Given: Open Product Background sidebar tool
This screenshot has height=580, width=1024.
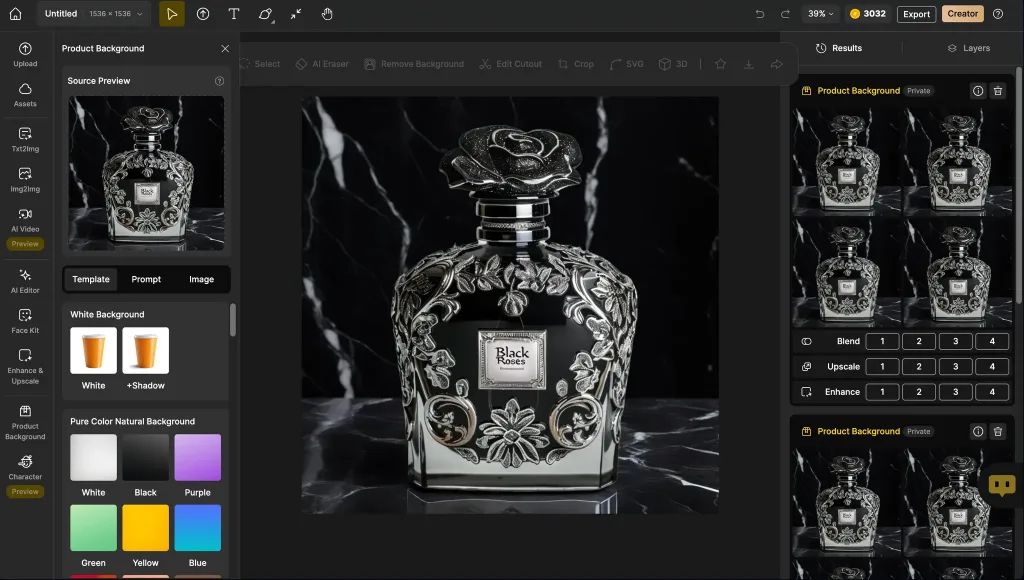Looking at the screenshot, I should tap(25, 423).
